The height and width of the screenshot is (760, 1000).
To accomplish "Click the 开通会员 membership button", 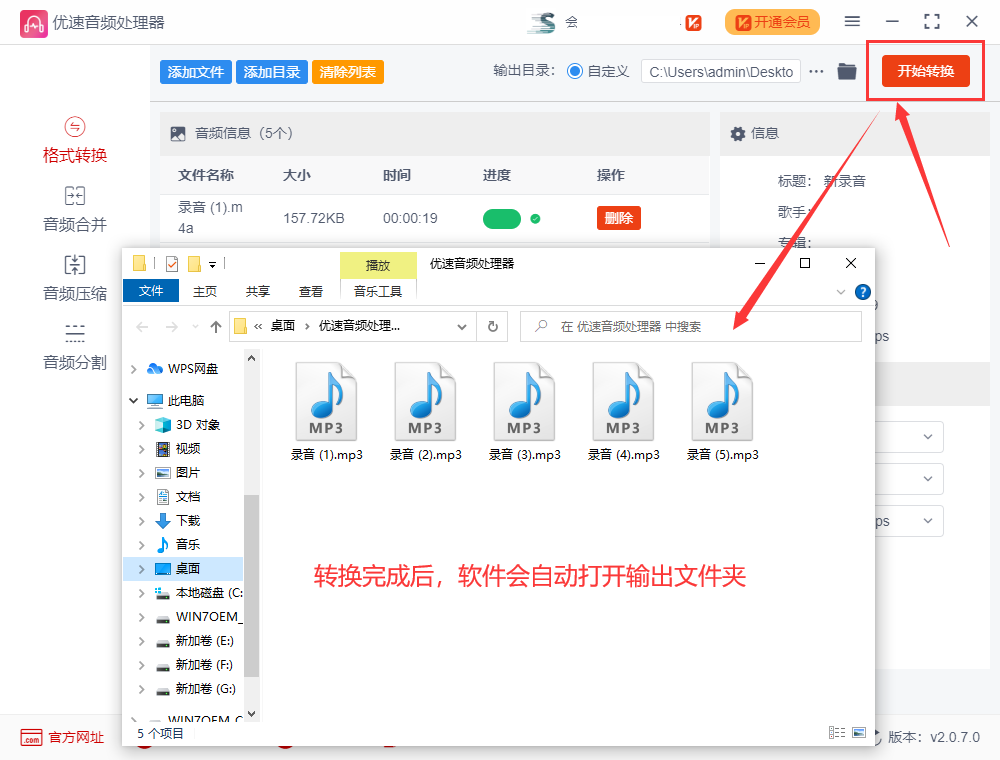I will tap(772, 22).
